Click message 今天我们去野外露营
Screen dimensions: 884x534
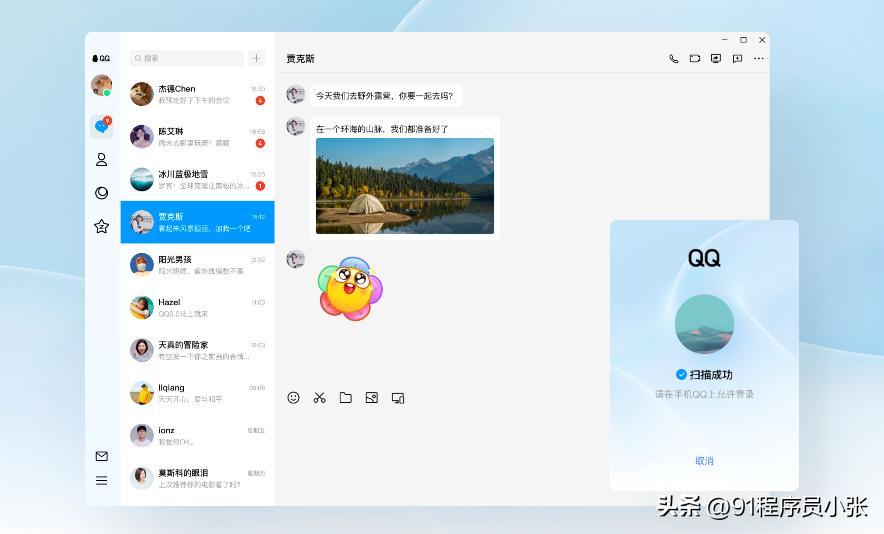click(385, 96)
